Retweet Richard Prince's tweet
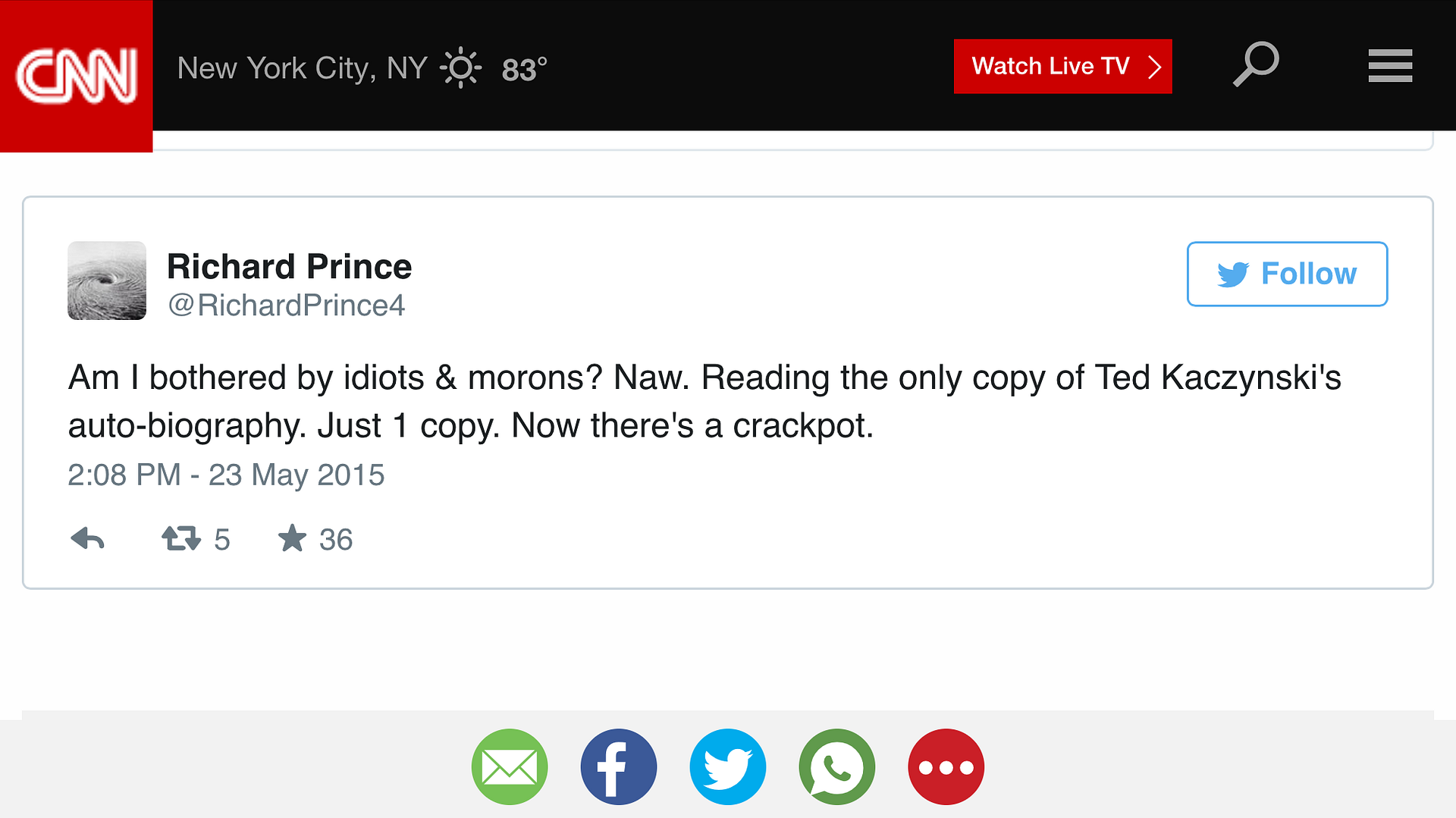Viewport: 1456px width, 818px height. [x=181, y=539]
